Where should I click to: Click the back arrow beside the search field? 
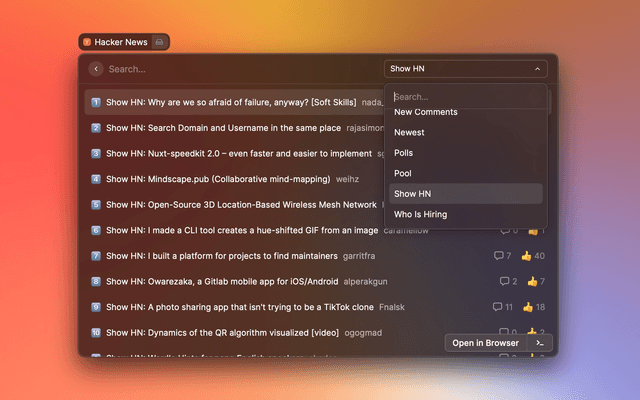[x=96, y=69]
